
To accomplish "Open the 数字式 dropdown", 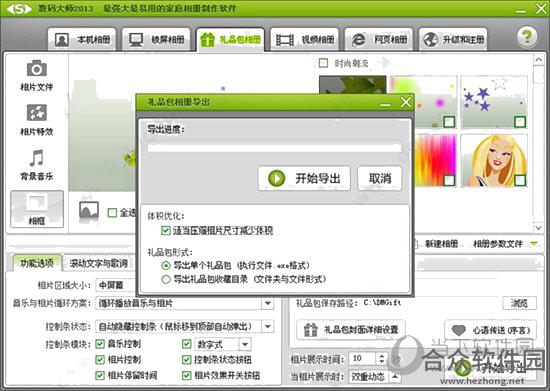I will [223, 344].
